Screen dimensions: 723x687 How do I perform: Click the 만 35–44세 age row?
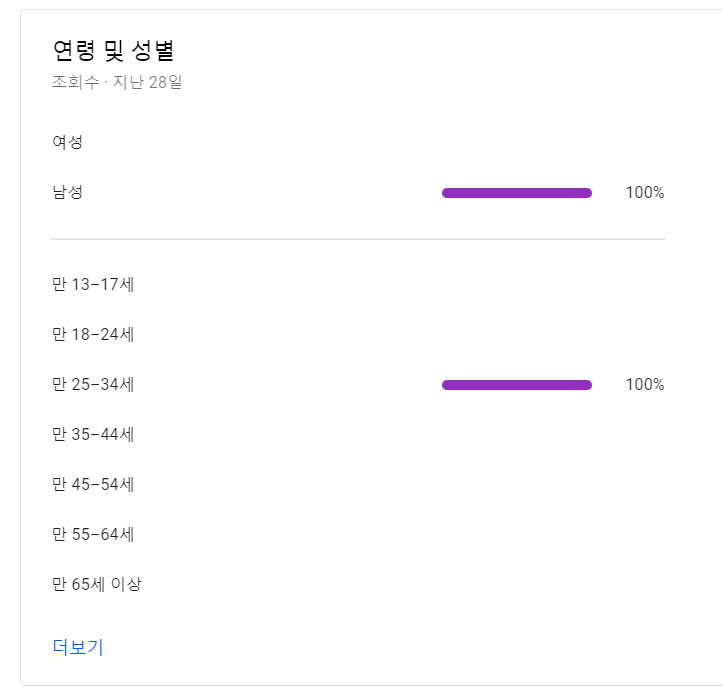pos(358,434)
